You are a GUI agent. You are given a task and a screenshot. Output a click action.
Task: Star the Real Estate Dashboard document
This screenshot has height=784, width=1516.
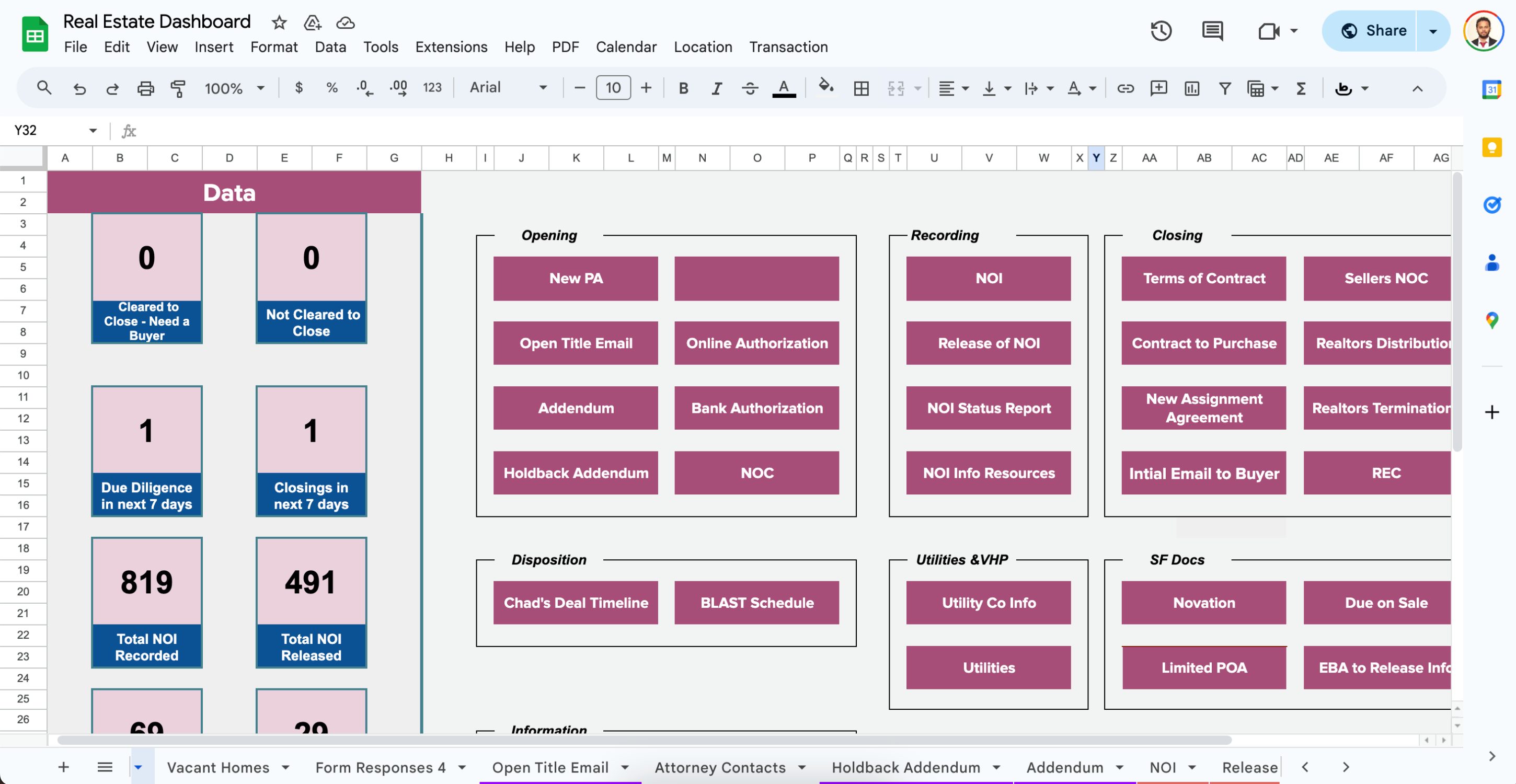(279, 23)
